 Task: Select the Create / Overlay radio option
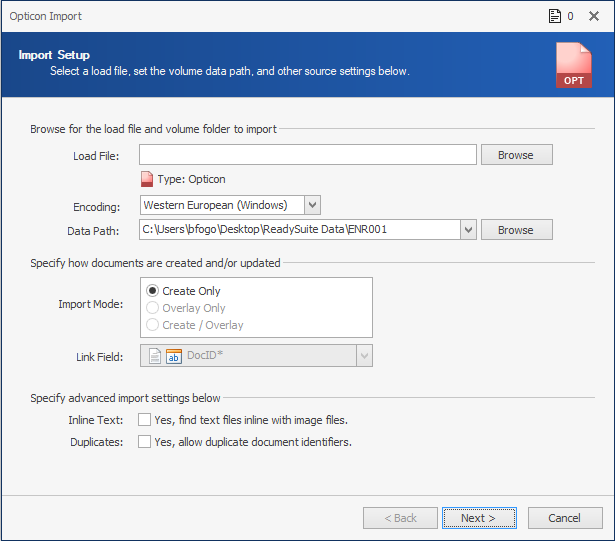pos(152,325)
